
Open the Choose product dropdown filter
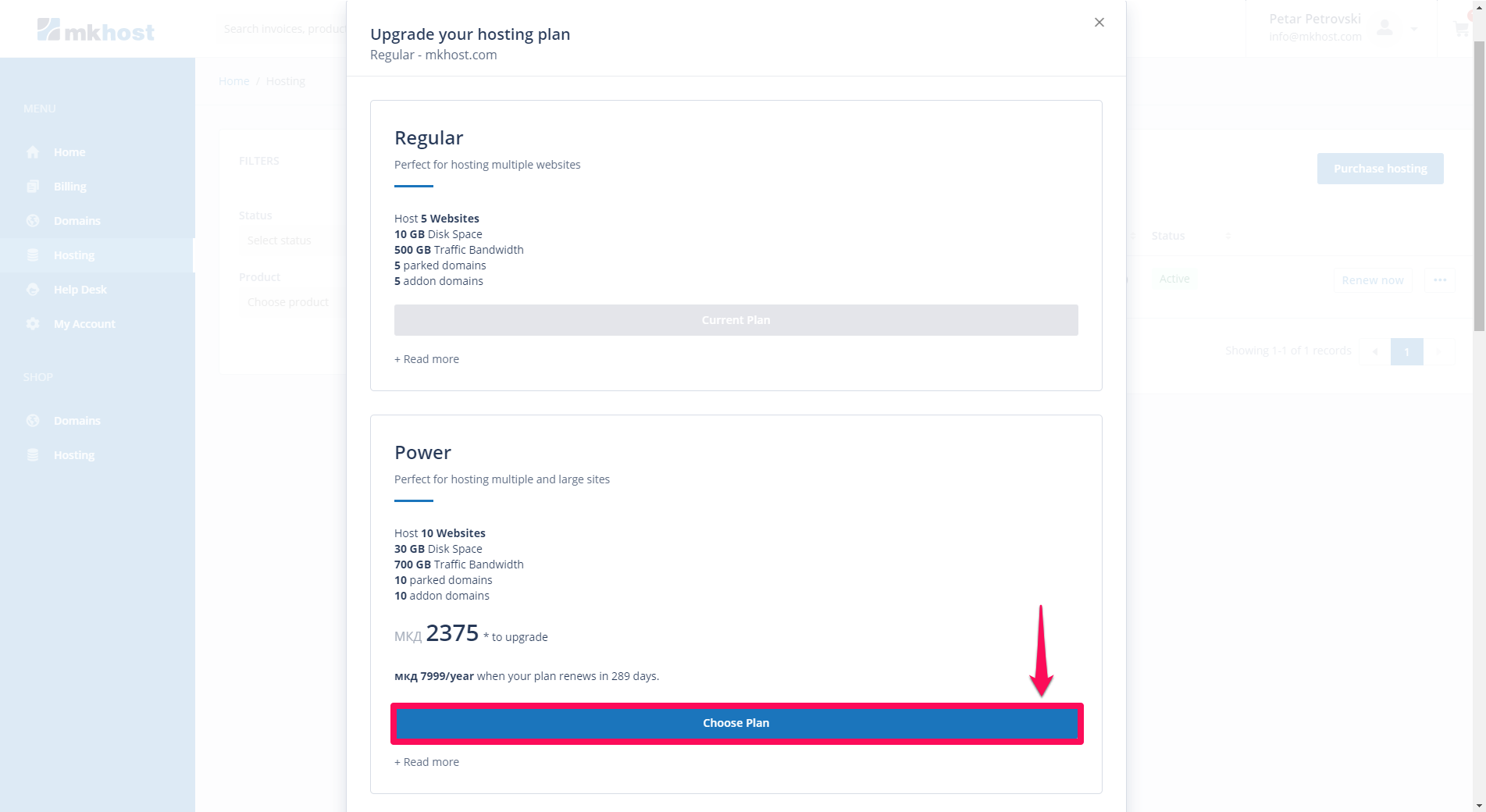[289, 302]
